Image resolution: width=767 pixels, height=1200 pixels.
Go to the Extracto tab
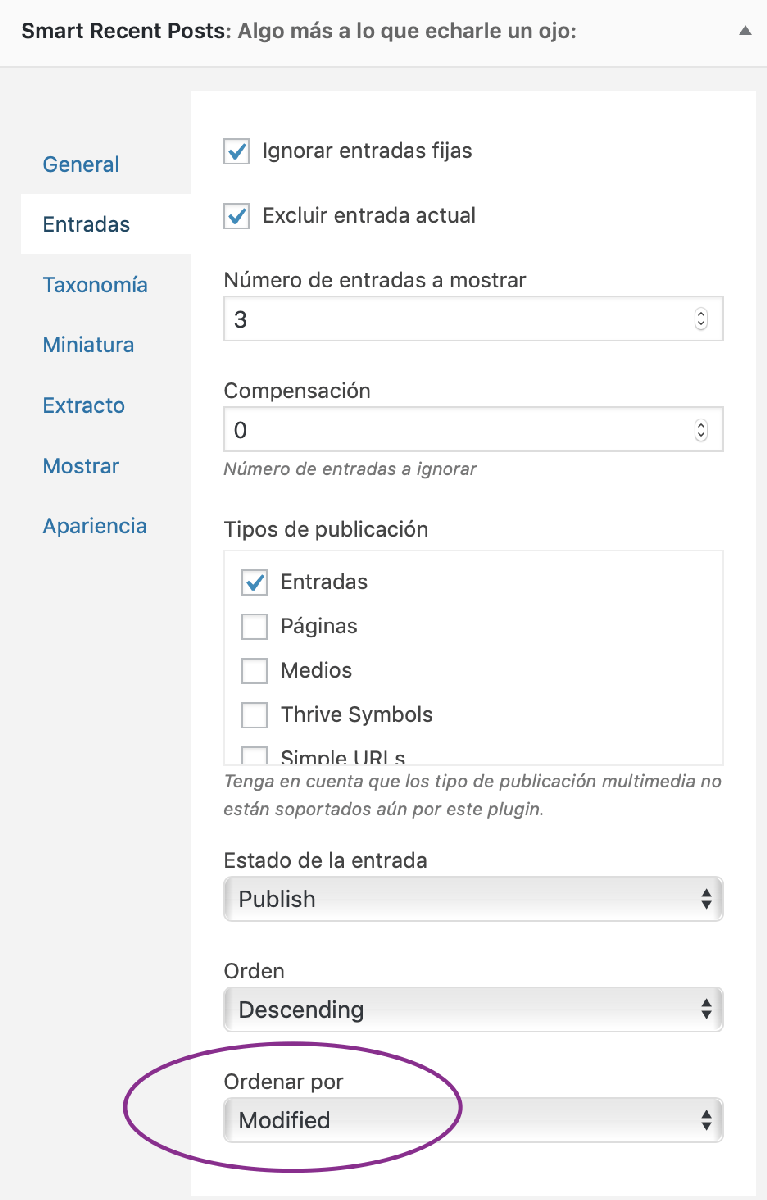point(83,405)
